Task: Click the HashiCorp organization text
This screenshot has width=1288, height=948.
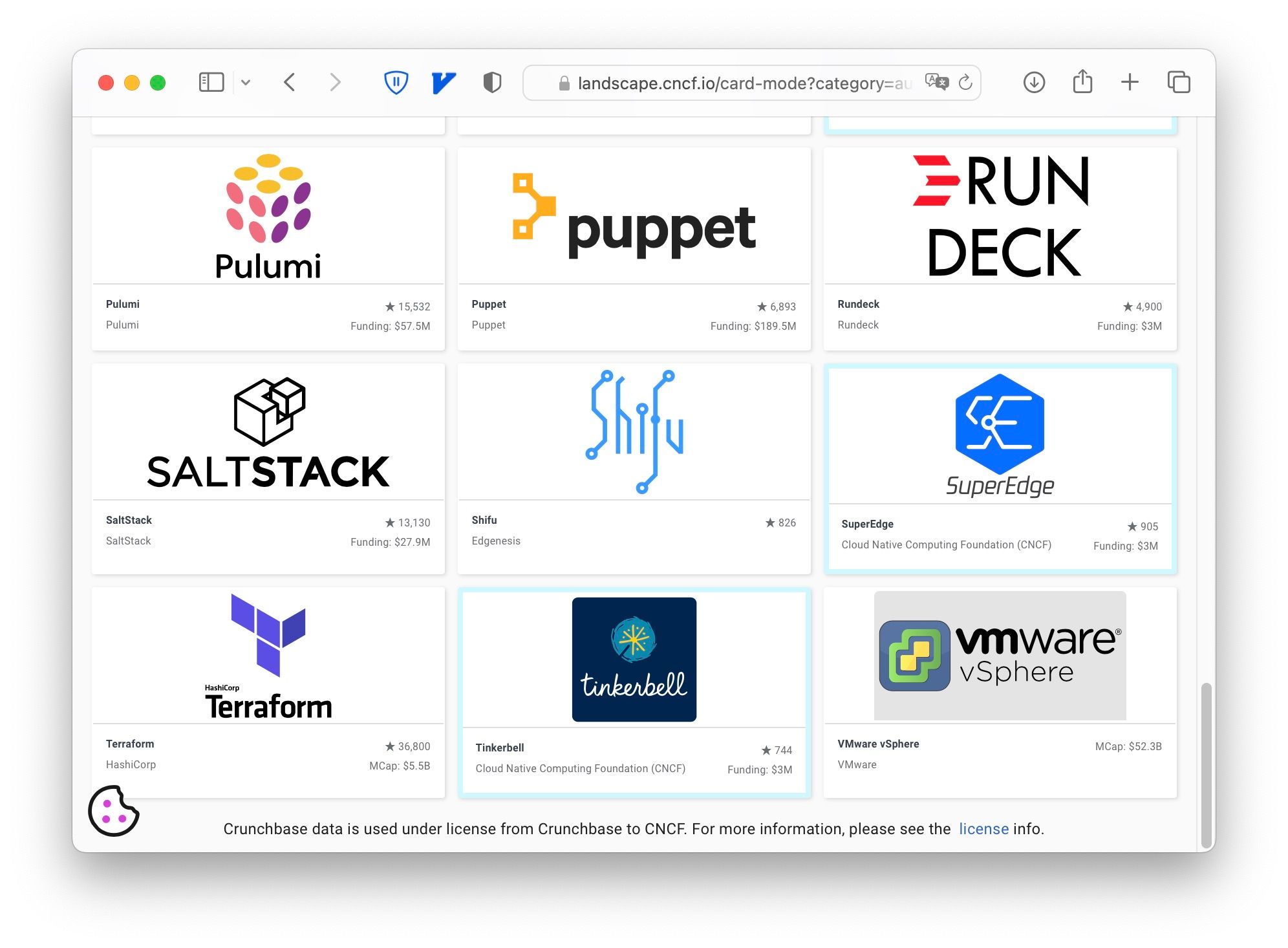Action: click(131, 764)
